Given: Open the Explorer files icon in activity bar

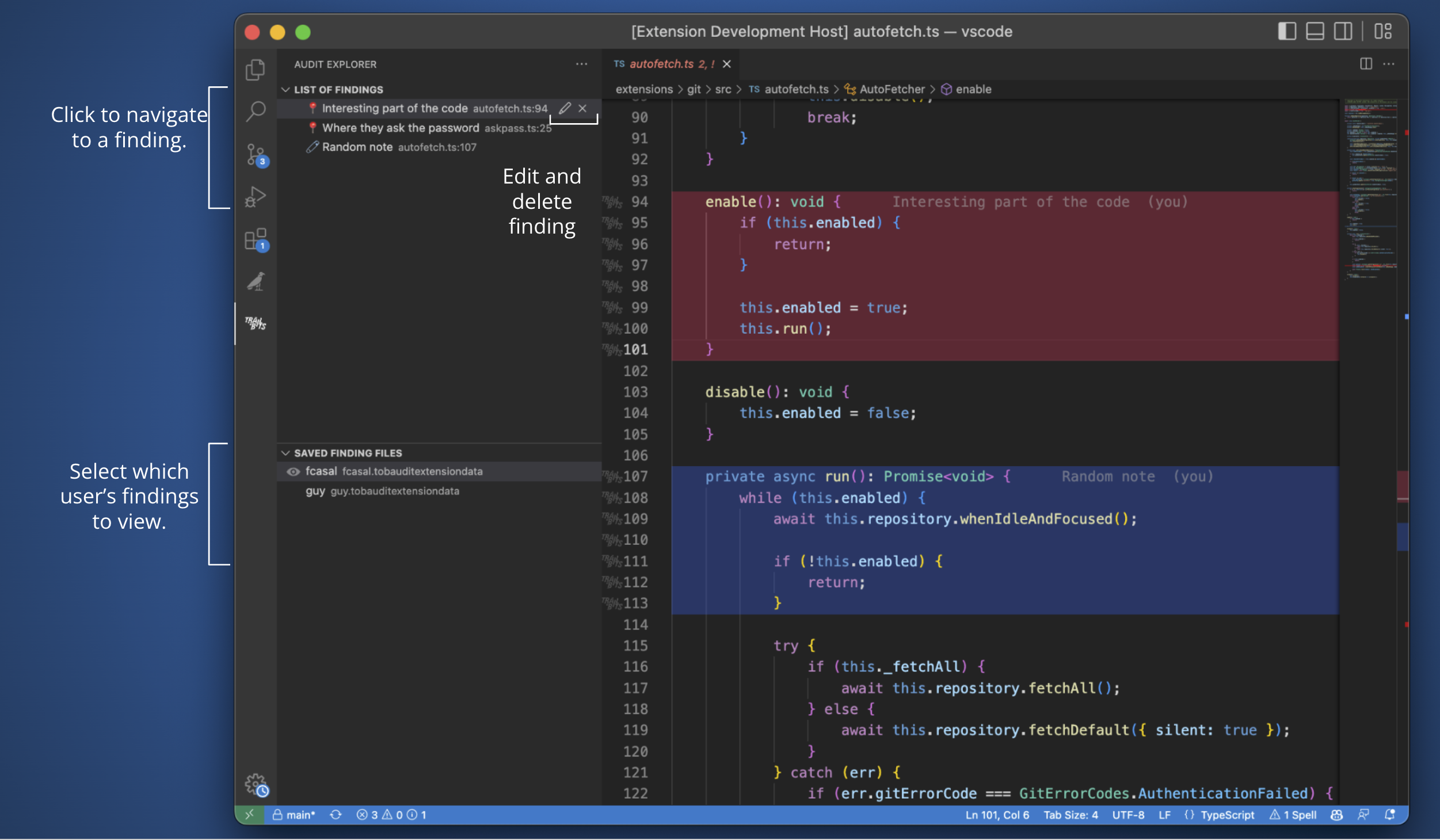Looking at the screenshot, I should [x=256, y=70].
